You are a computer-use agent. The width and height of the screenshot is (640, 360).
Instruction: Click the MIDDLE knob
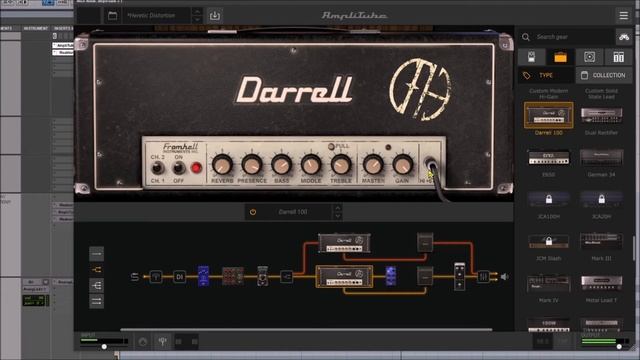pyautogui.click(x=311, y=165)
